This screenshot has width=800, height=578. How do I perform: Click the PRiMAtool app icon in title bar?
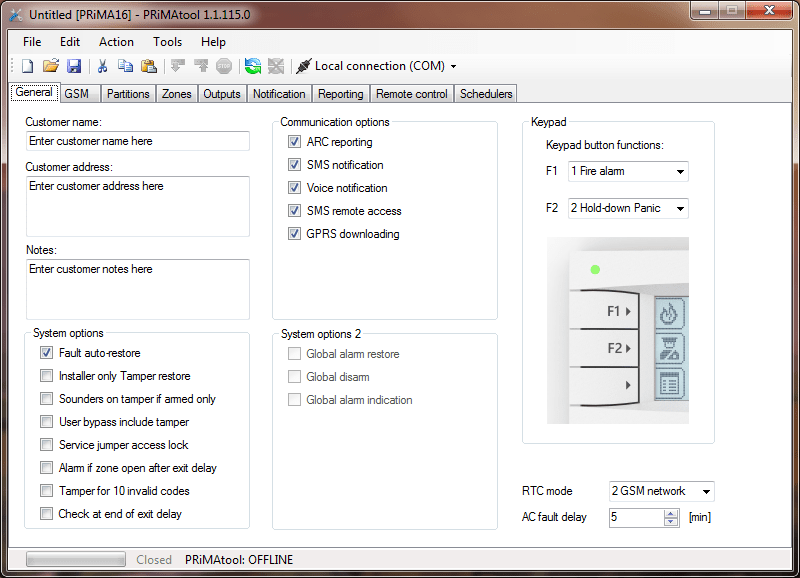(x=16, y=15)
